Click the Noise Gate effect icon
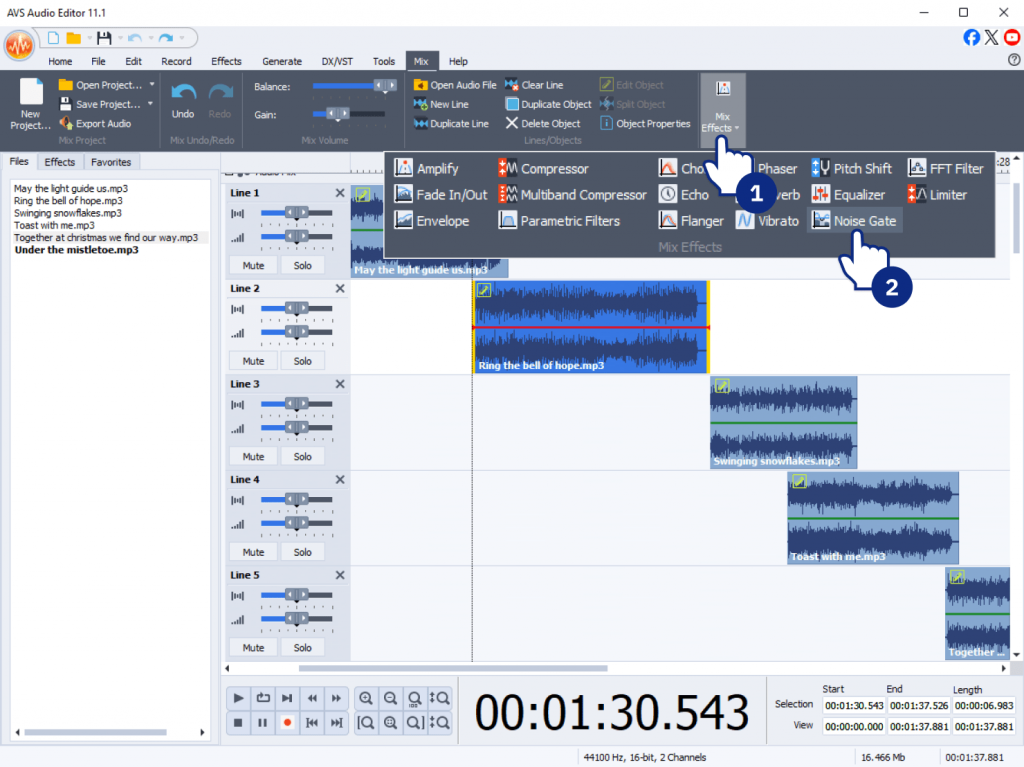The image size is (1024, 767). point(820,221)
